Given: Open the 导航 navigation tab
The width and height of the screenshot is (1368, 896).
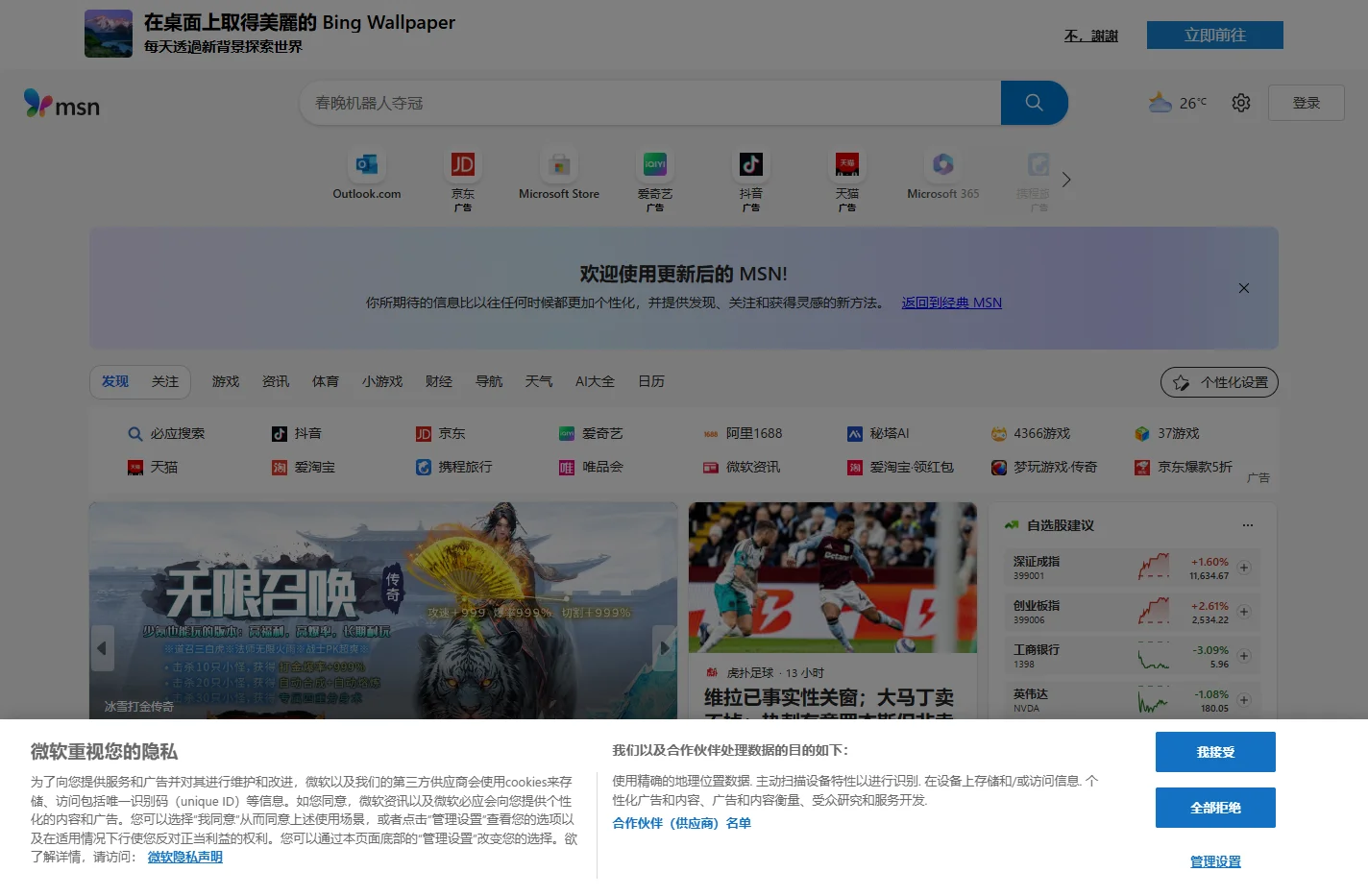Looking at the screenshot, I should [489, 381].
